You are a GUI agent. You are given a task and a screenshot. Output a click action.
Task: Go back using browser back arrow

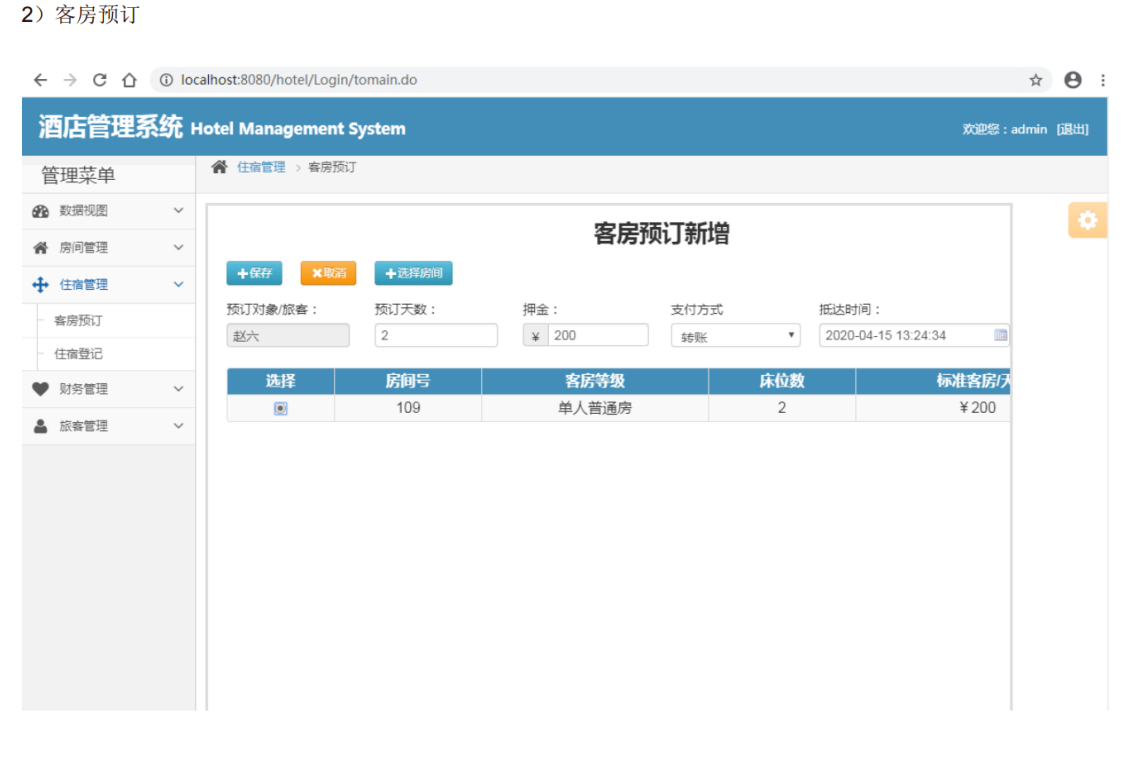click(41, 80)
